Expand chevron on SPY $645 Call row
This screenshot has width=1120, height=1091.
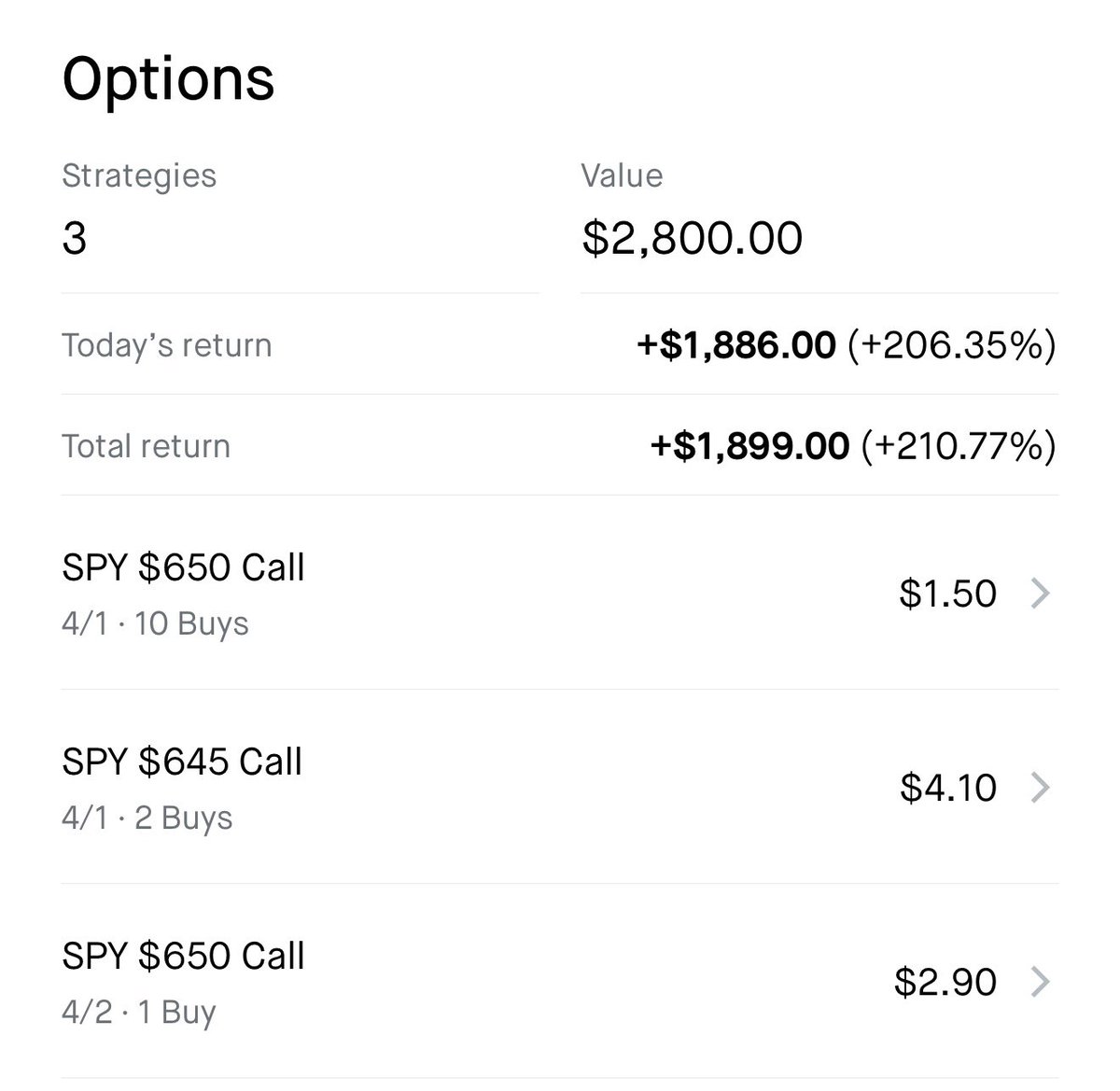[x=1040, y=788]
